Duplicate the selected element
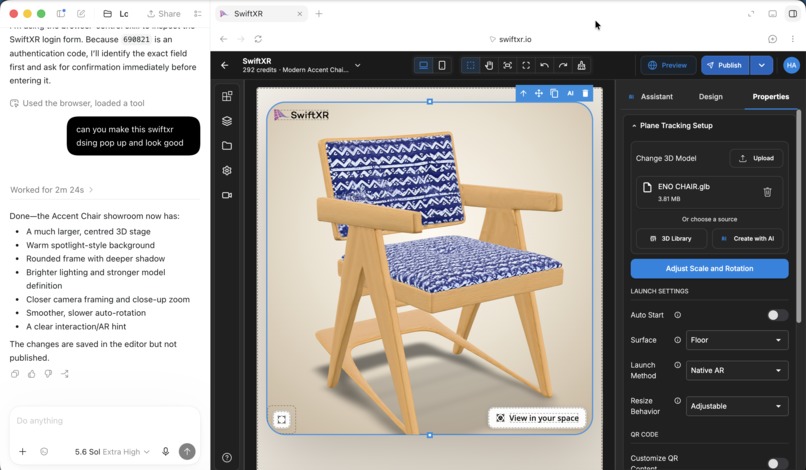This screenshot has width=806, height=470. [554, 93]
